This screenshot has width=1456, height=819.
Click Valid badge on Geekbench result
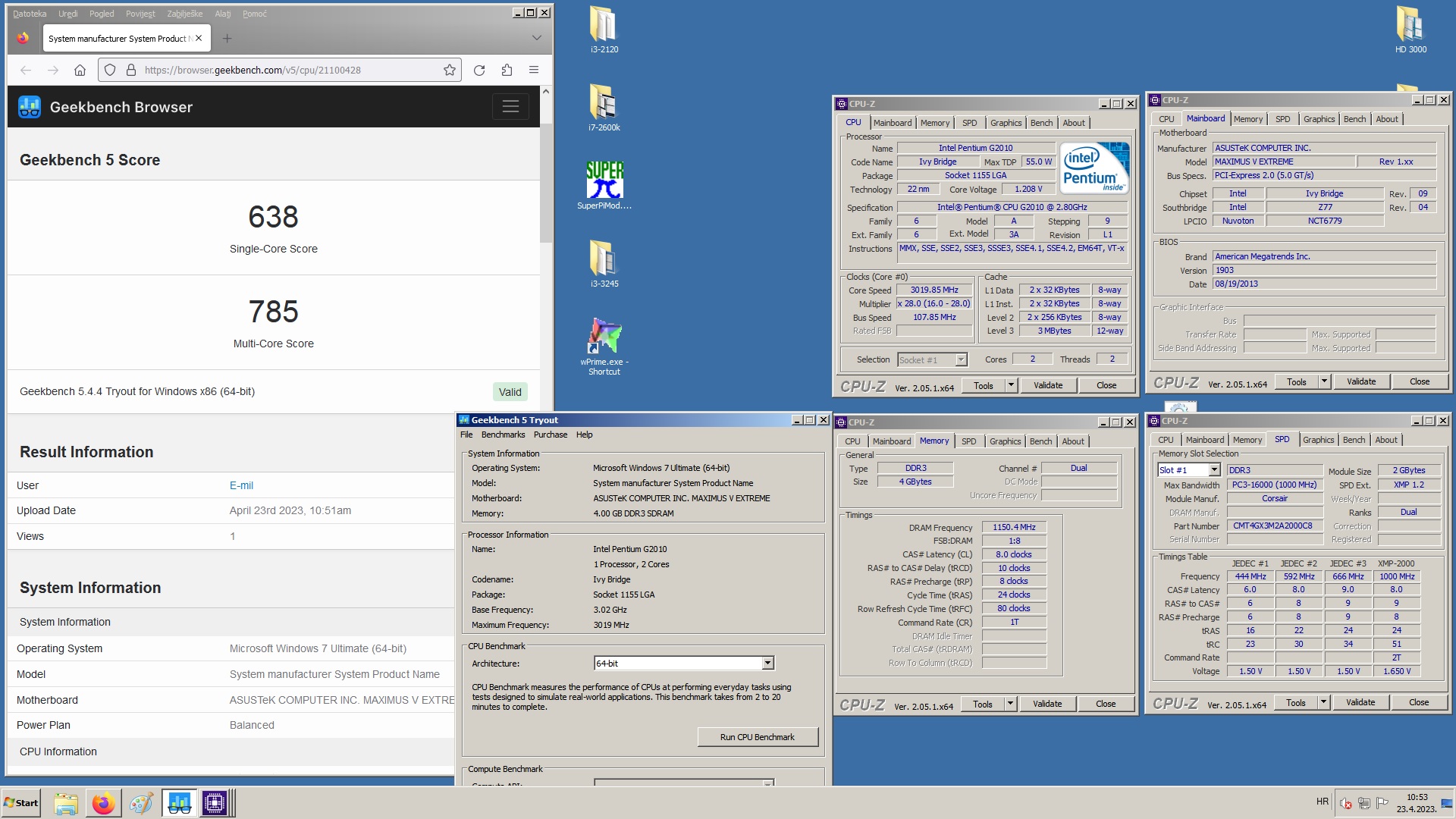[x=510, y=392]
